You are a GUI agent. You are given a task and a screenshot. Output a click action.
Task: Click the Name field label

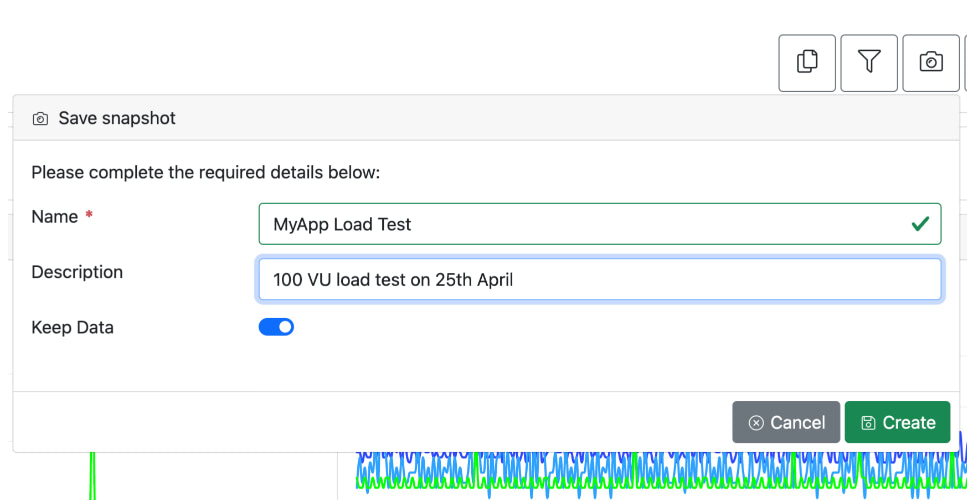tap(54, 217)
